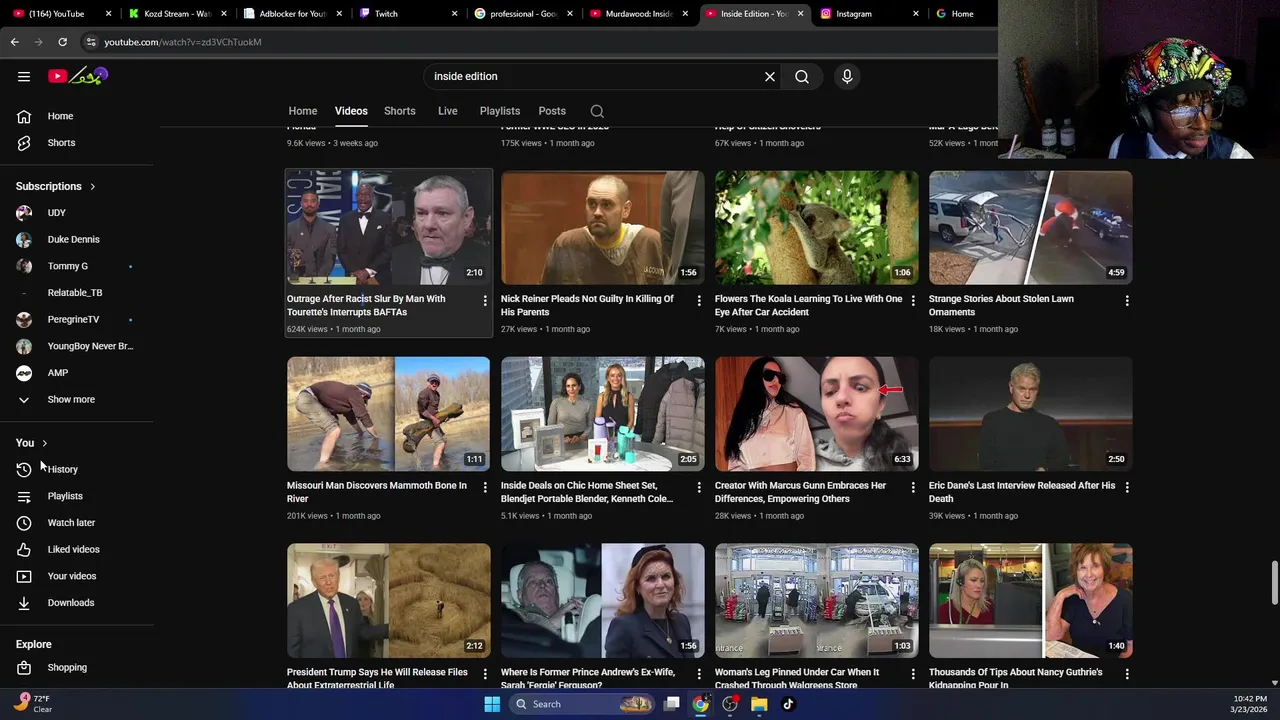This screenshot has height=720, width=1280.
Task: Open 'Eric Dane's Last Interview' video title
Action: (x=1022, y=492)
